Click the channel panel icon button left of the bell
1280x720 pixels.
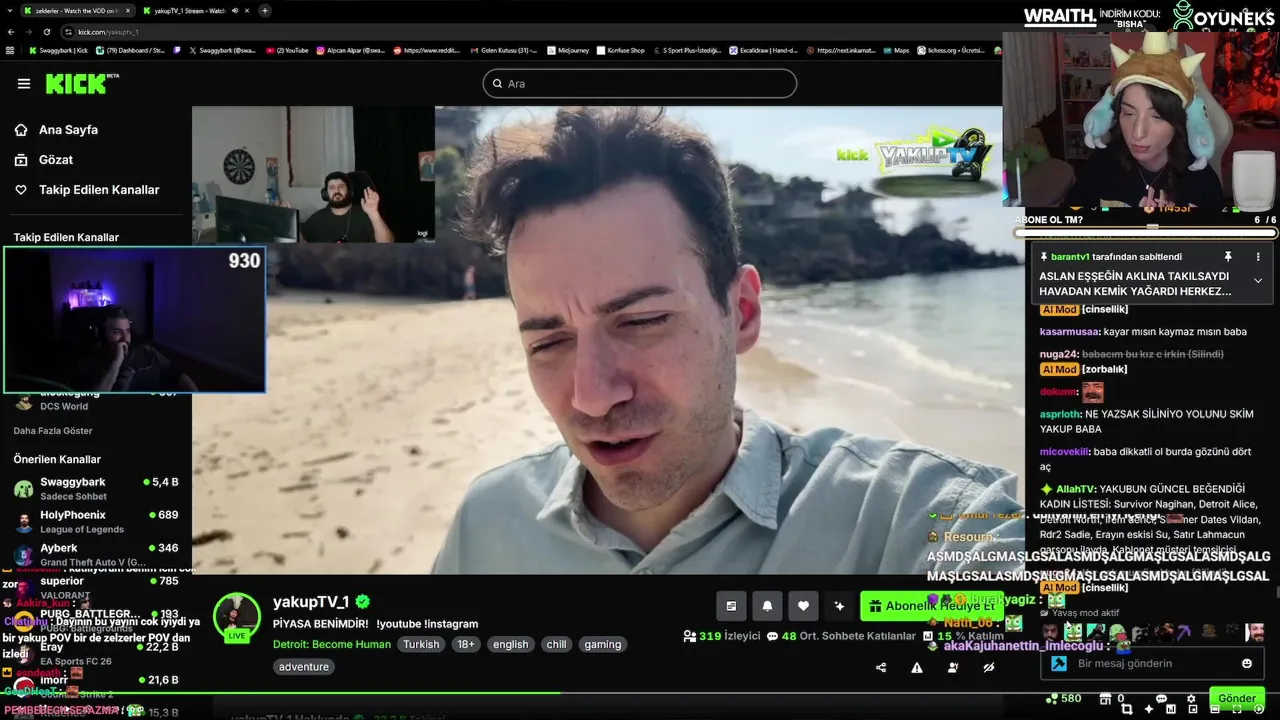[x=731, y=606]
